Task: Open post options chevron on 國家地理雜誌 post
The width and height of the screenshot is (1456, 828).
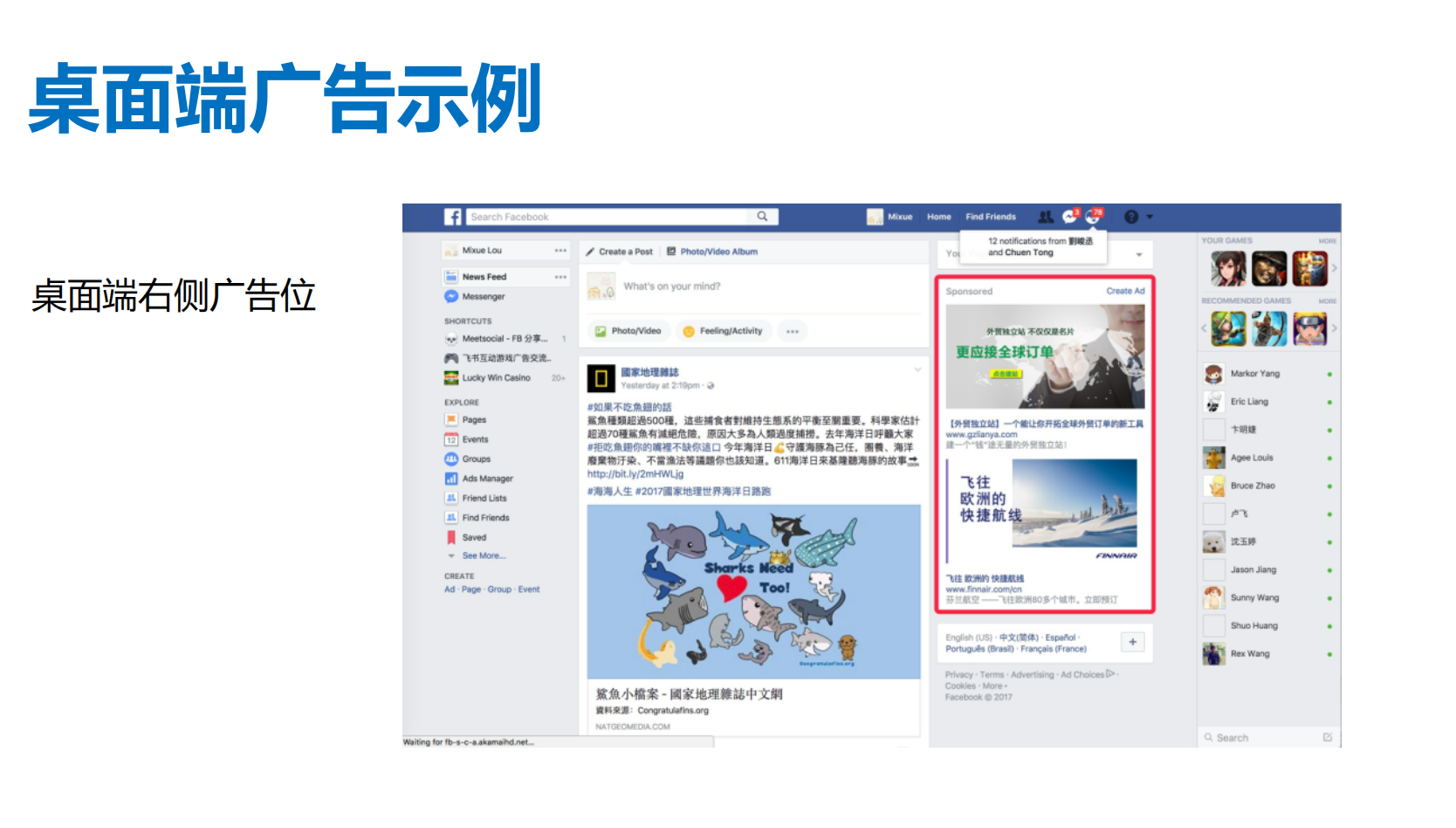Action: pos(917,369)
